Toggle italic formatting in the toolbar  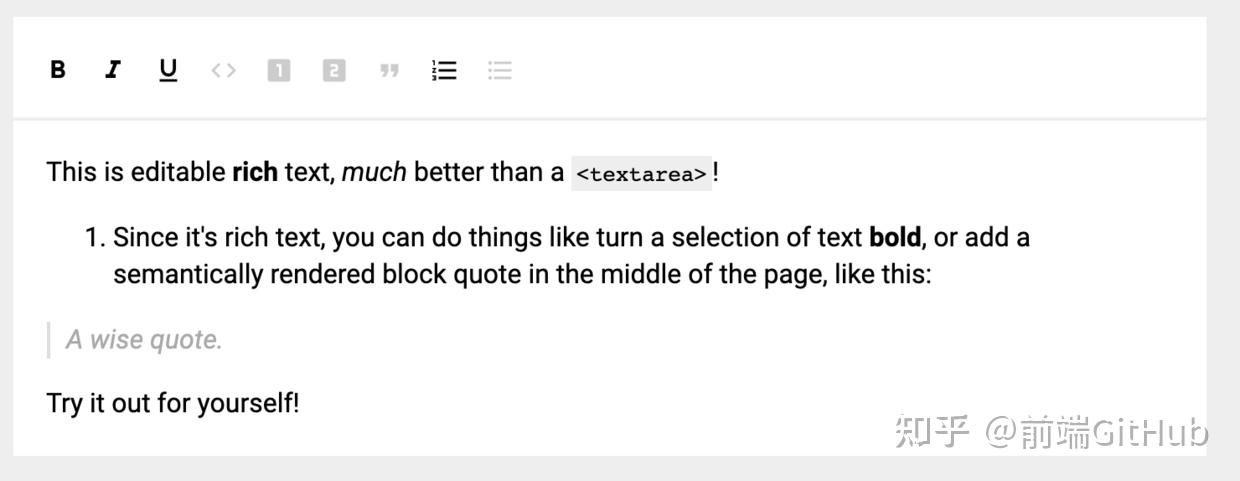click(x=113, y=70)
